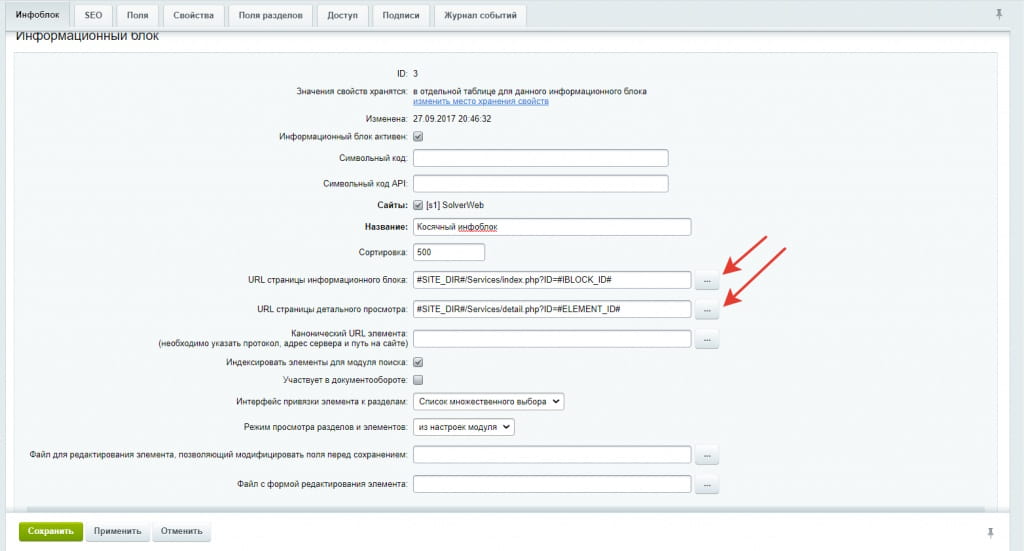Follow 'изменить место хранения свойств' link

[x=481, y=102]
